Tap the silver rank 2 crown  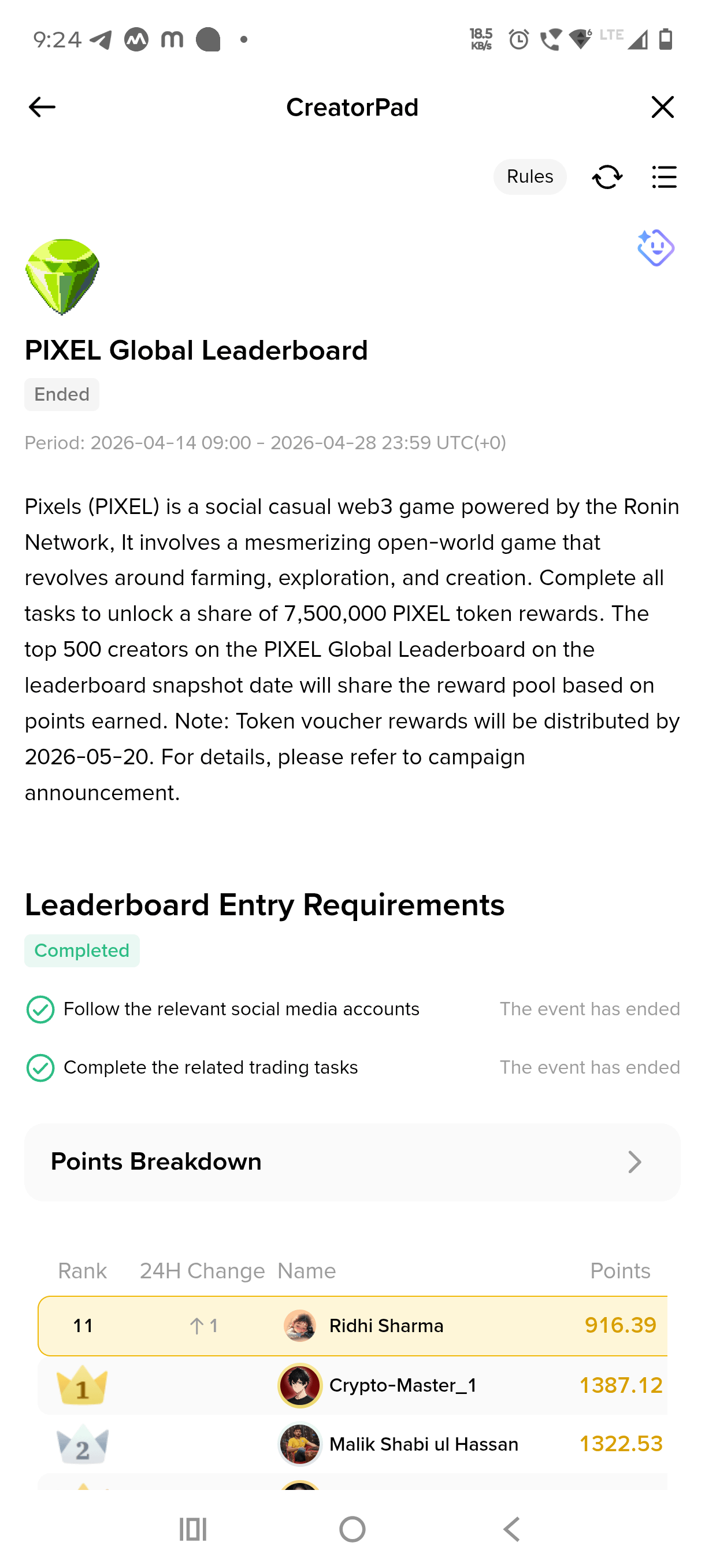pos(82,1444)
